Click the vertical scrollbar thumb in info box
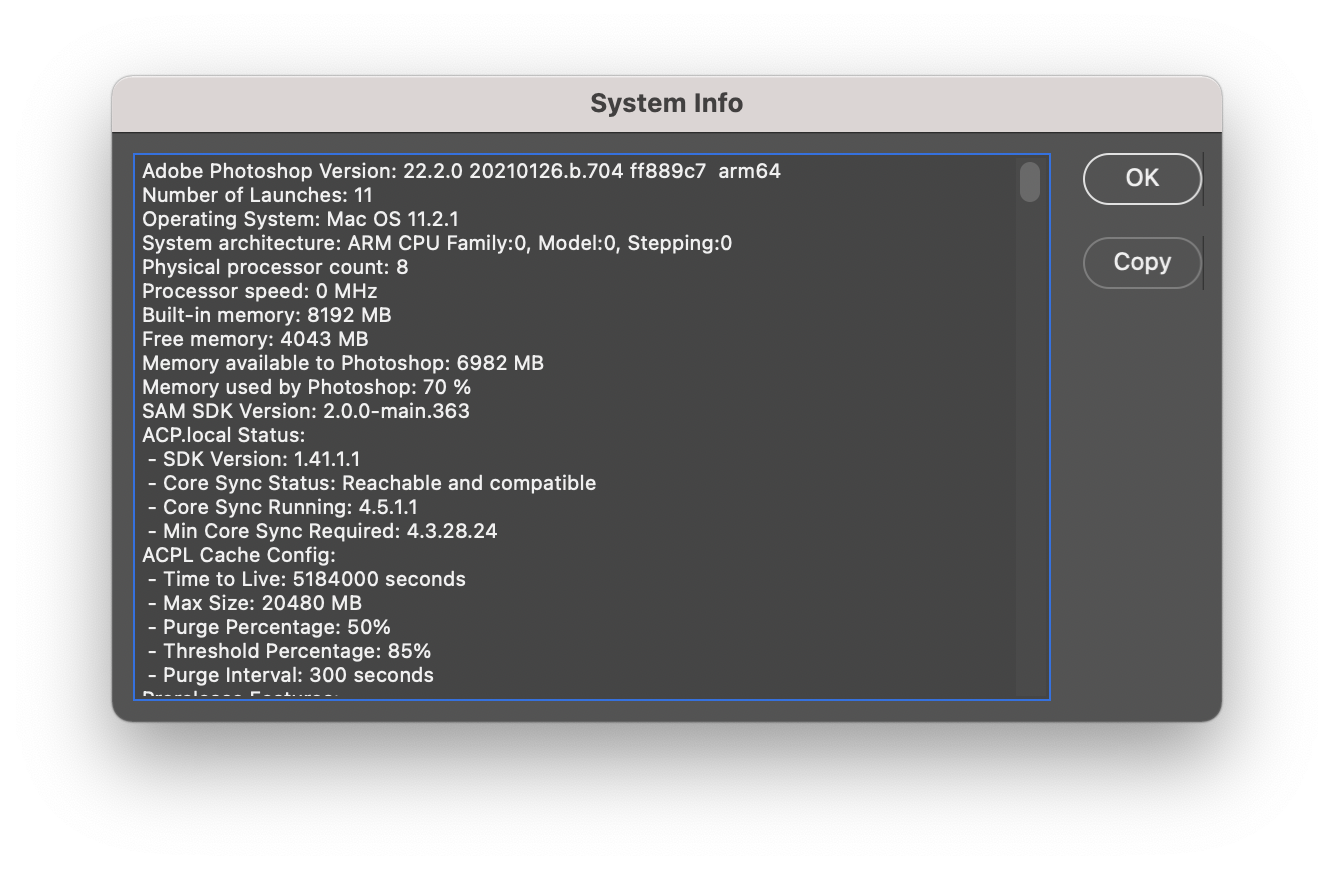The width and height of the screenshot is (1334, 870). (x=1029, y=182)
